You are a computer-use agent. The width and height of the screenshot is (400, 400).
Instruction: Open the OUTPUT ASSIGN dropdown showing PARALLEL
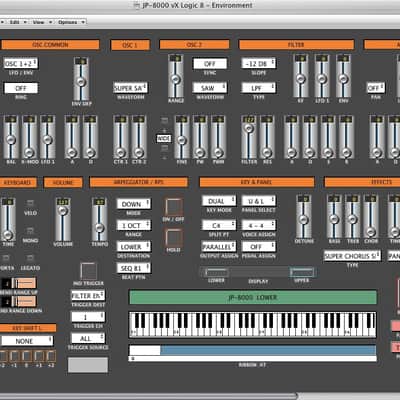point(219,247)
